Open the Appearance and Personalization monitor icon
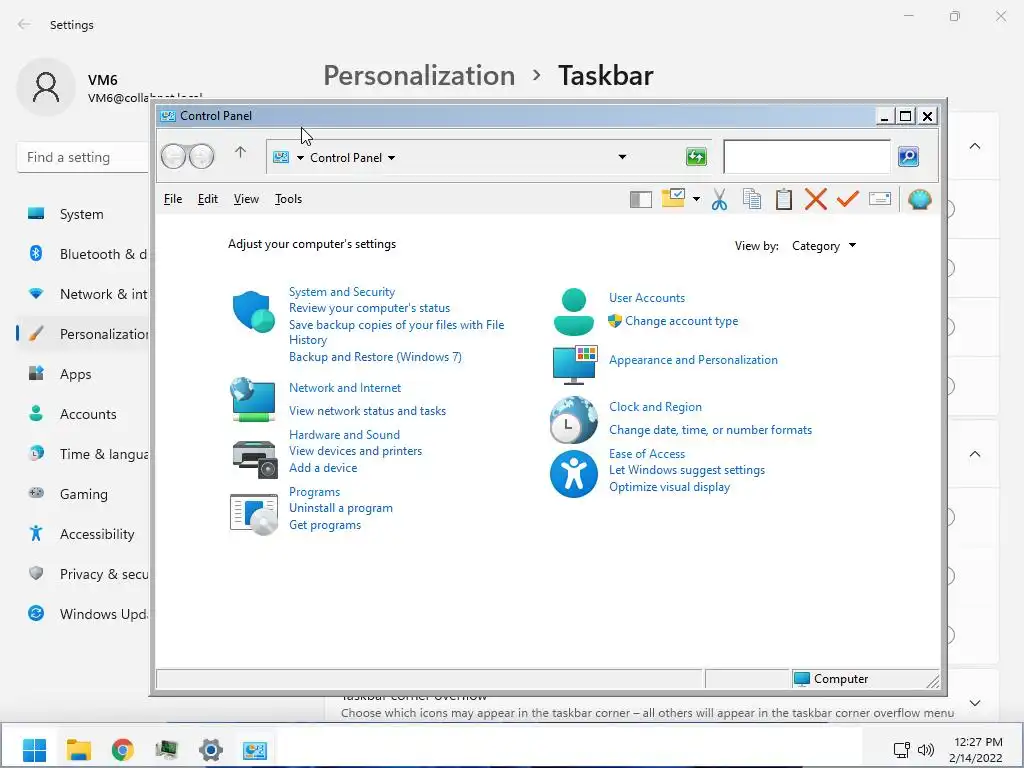 coord(575,364)
